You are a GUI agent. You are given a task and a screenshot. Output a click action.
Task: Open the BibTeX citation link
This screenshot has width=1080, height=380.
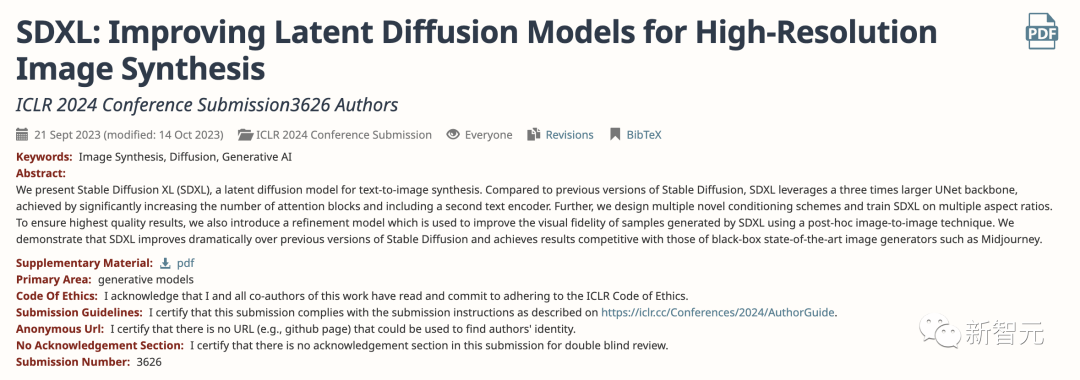643,135
